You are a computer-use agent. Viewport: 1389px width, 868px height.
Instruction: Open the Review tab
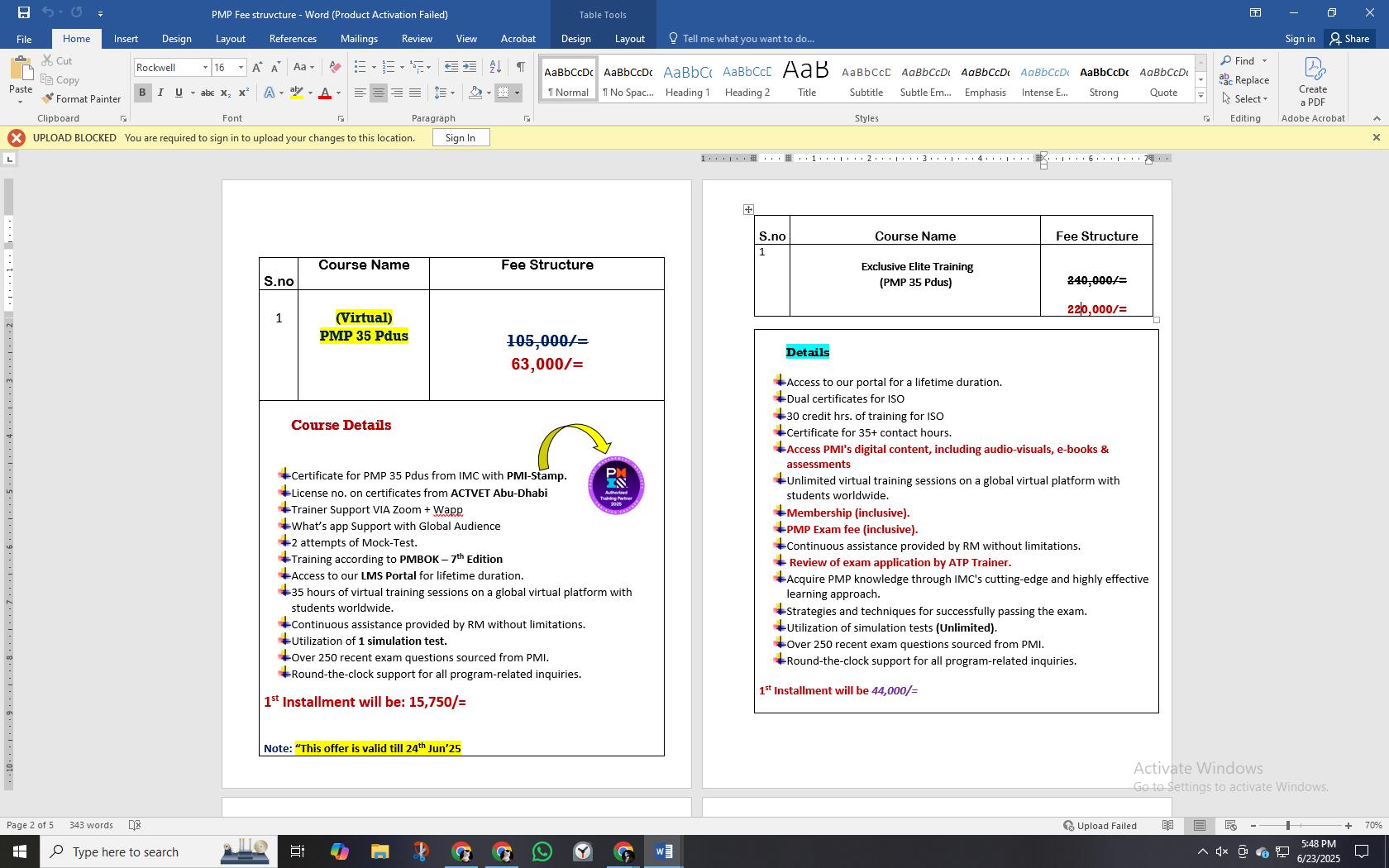tap(417, 39)
